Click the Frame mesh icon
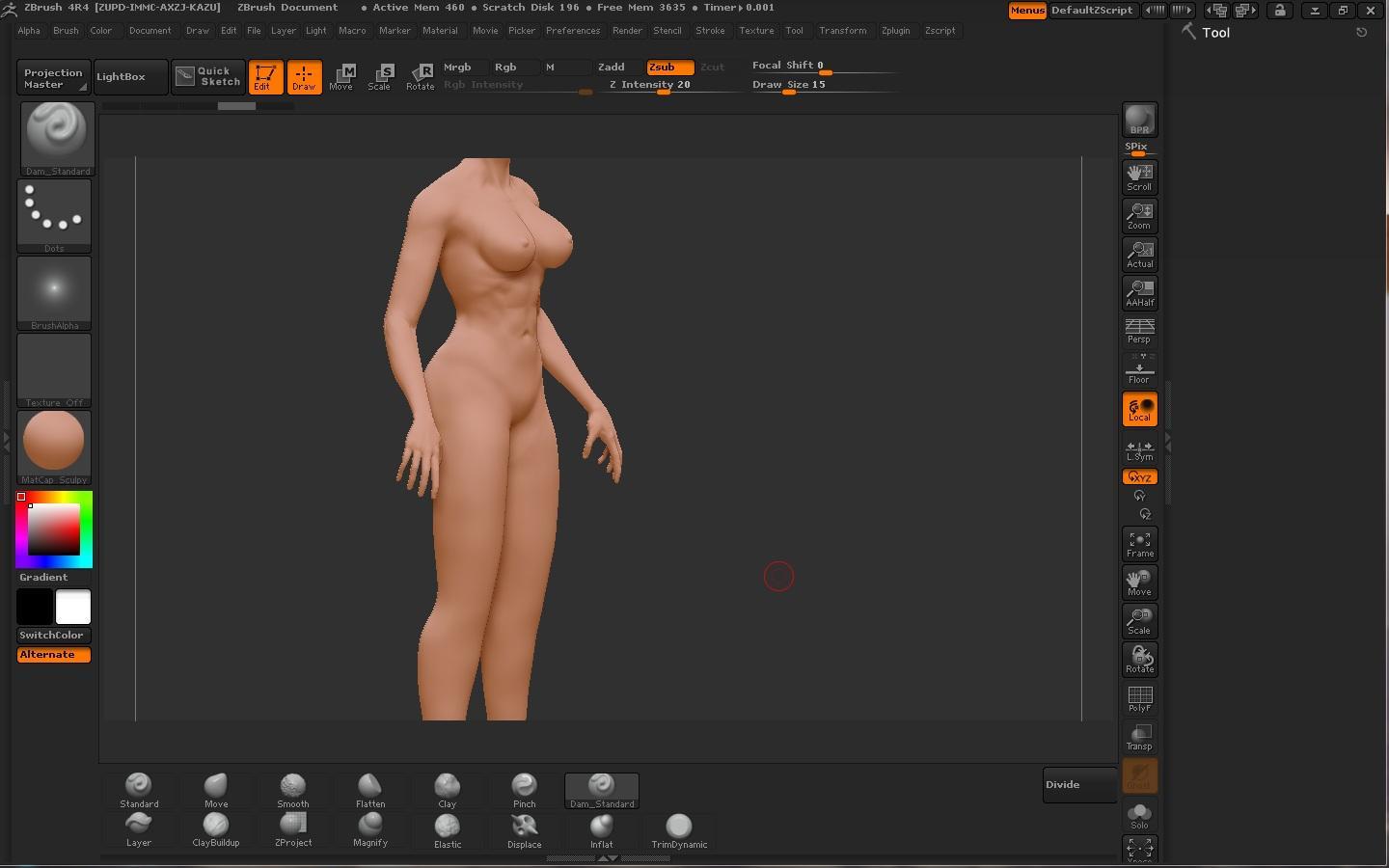 [1139, 544]
